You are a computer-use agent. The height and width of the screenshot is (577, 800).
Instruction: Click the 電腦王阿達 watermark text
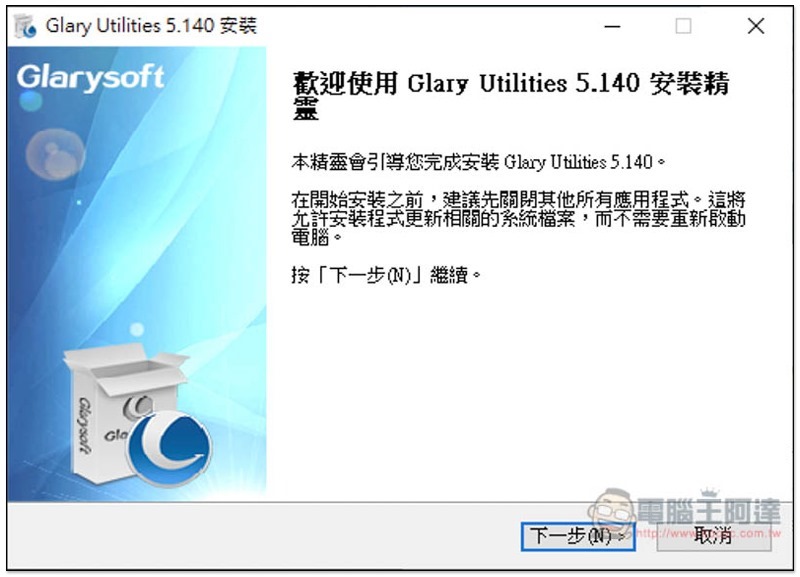click(709, 510)
